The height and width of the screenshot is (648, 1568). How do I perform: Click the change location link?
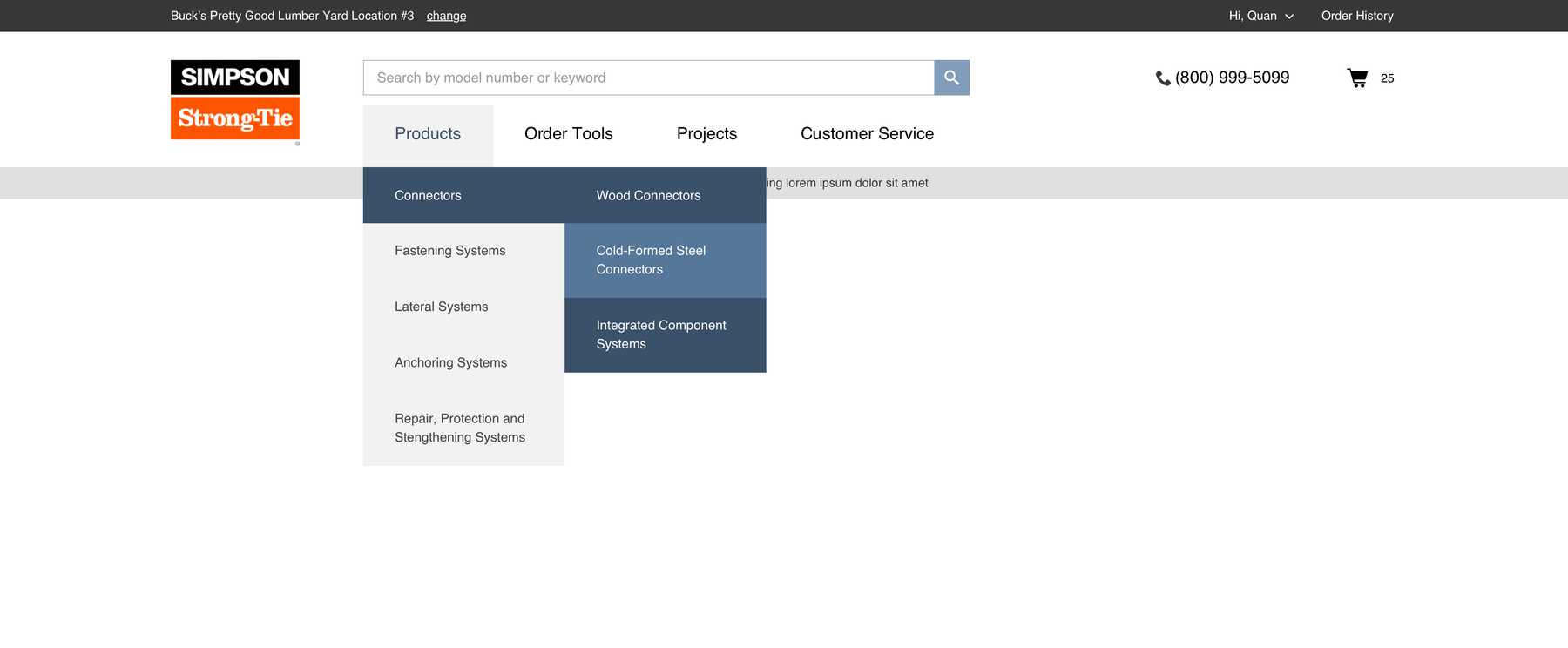point(446,16)
